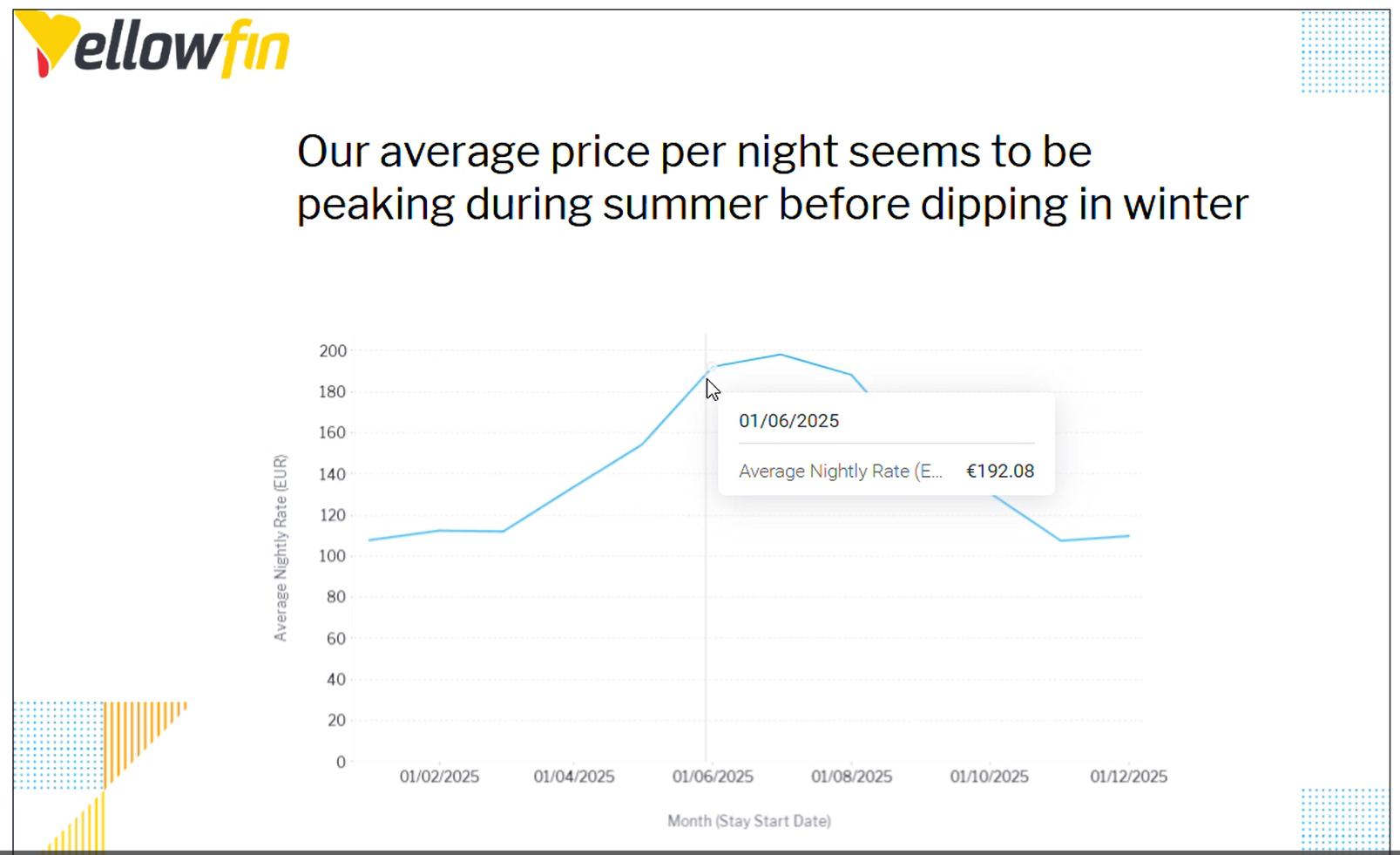This screenshot has width=1400, height=855.
Task: Click the blue dotted pattern in bottom-right corner
Action: (1344, 818)
